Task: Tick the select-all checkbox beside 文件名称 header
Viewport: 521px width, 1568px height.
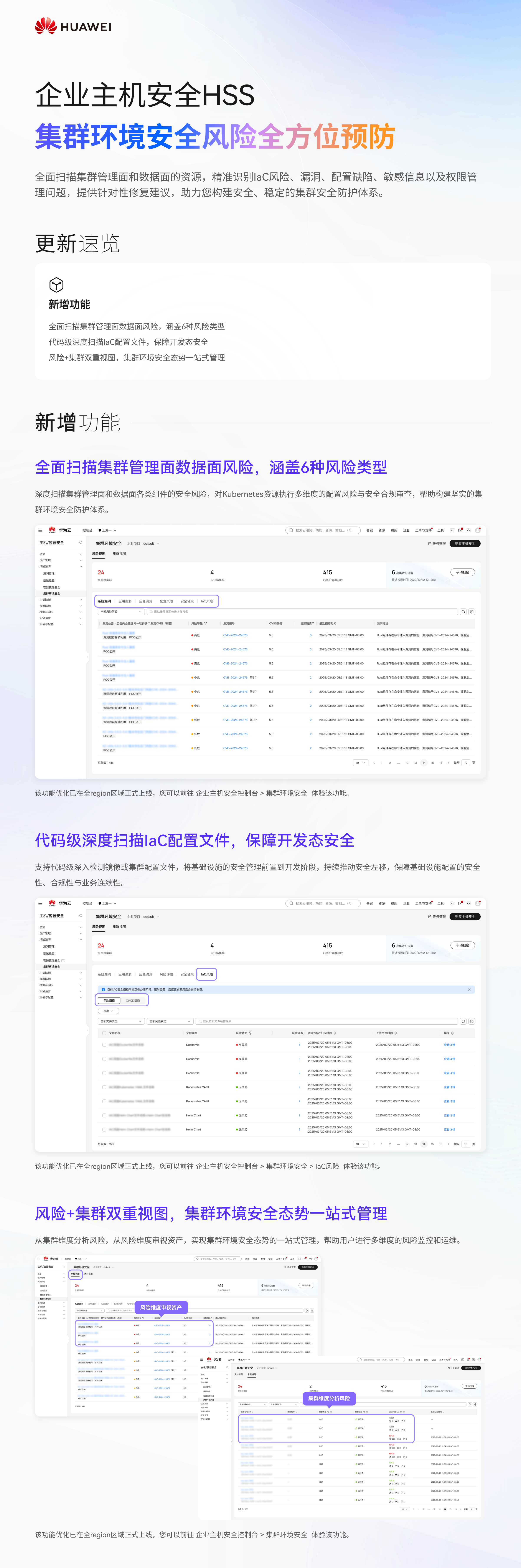Action: click(x=104, y=1033)
